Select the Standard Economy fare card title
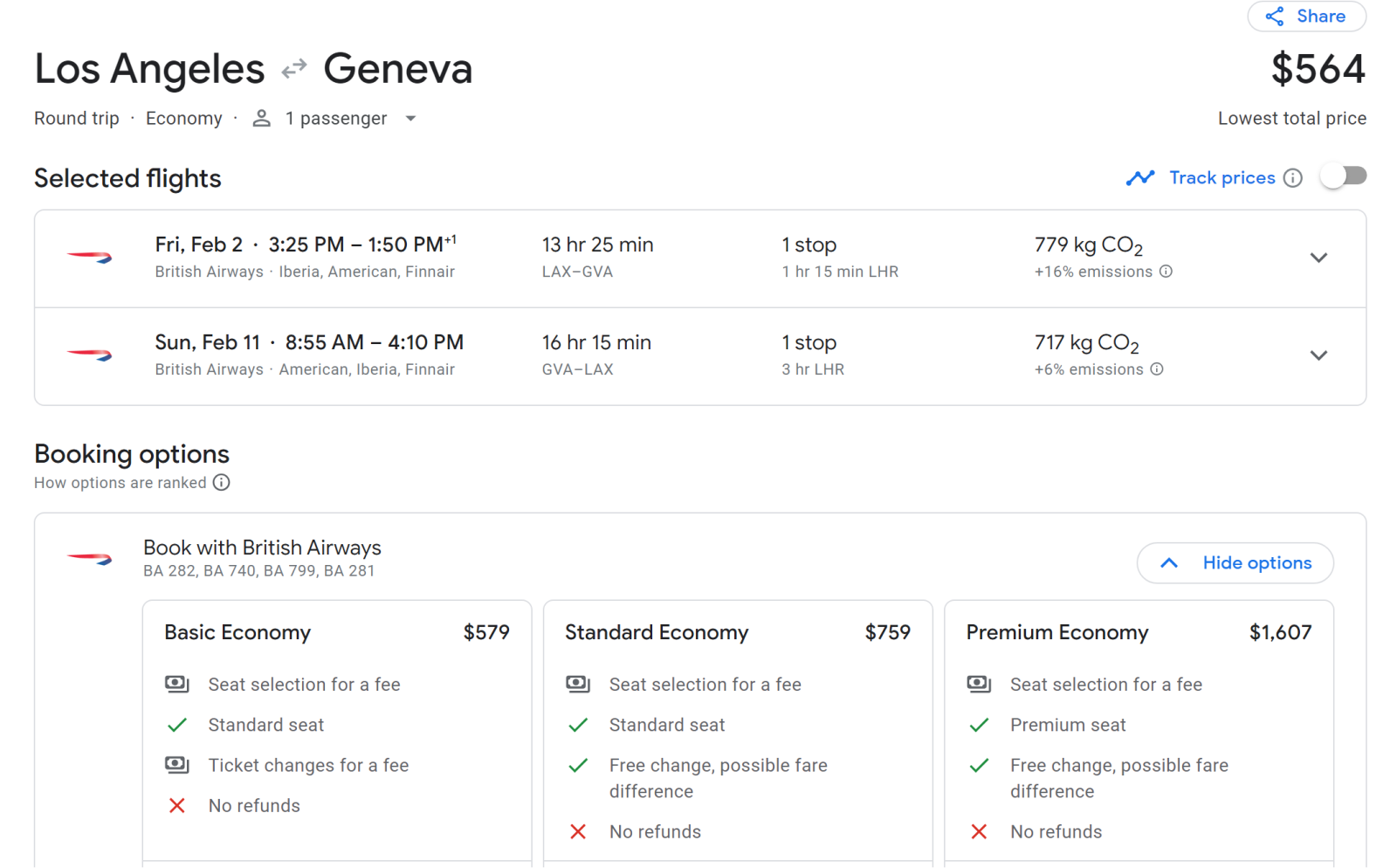The height and width of the screenshot is (868, 1397). pos(657,632)
